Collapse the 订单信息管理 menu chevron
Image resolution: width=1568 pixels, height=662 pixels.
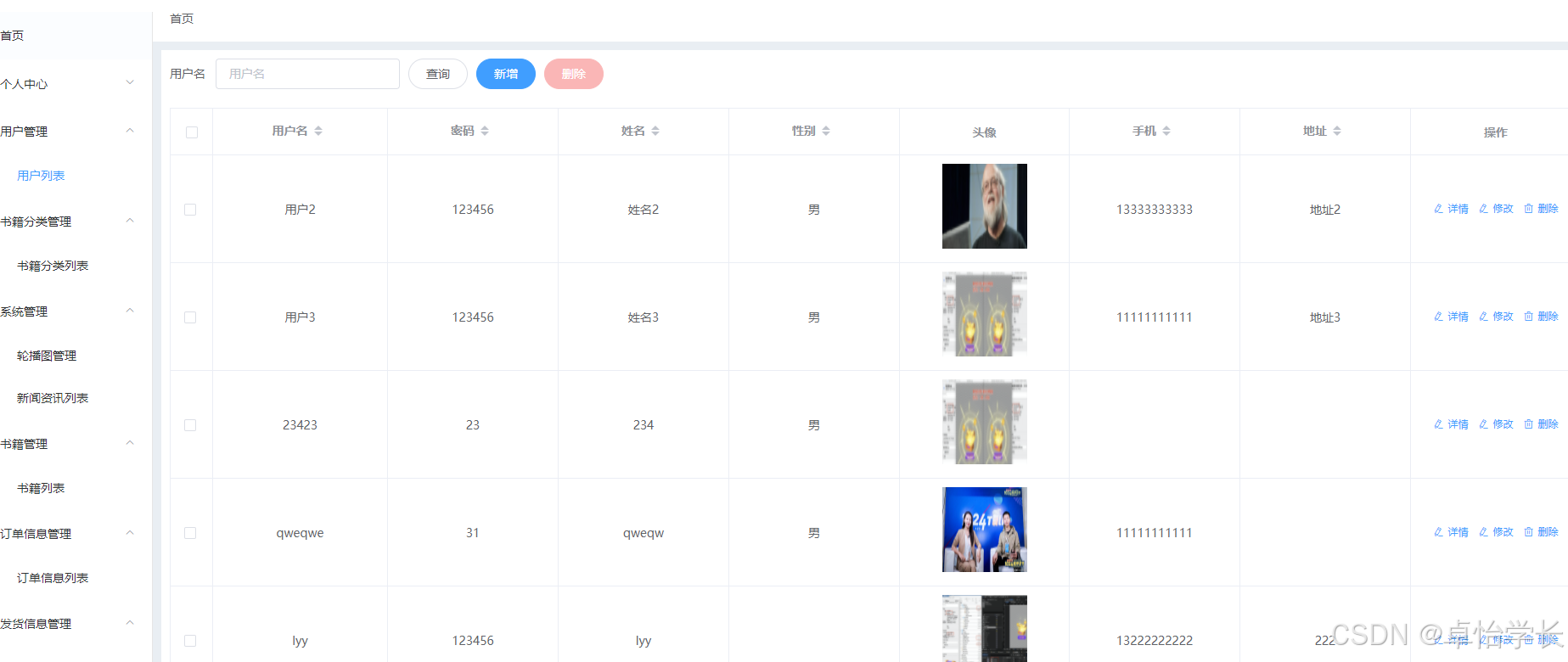tap(130, 532)
